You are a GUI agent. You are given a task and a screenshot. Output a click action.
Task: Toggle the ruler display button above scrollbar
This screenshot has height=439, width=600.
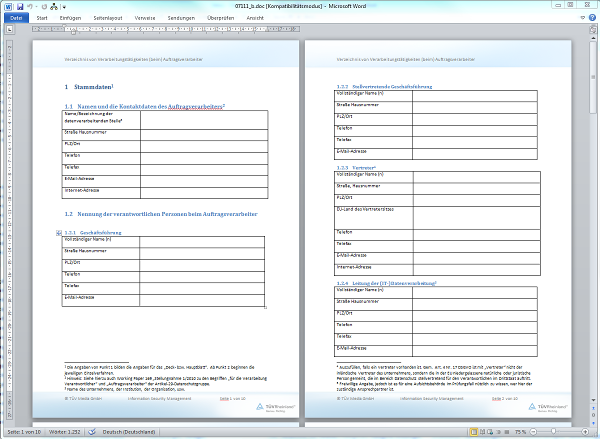pos(594,29)
